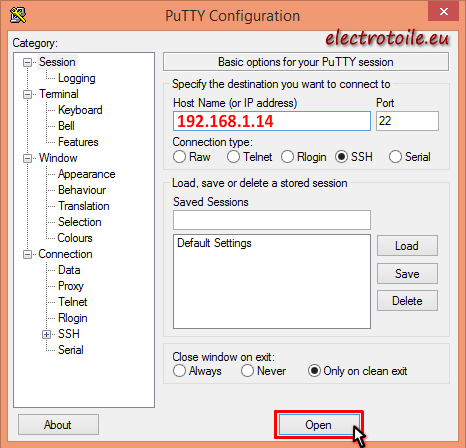Open the Connection category

pos(65,254)
